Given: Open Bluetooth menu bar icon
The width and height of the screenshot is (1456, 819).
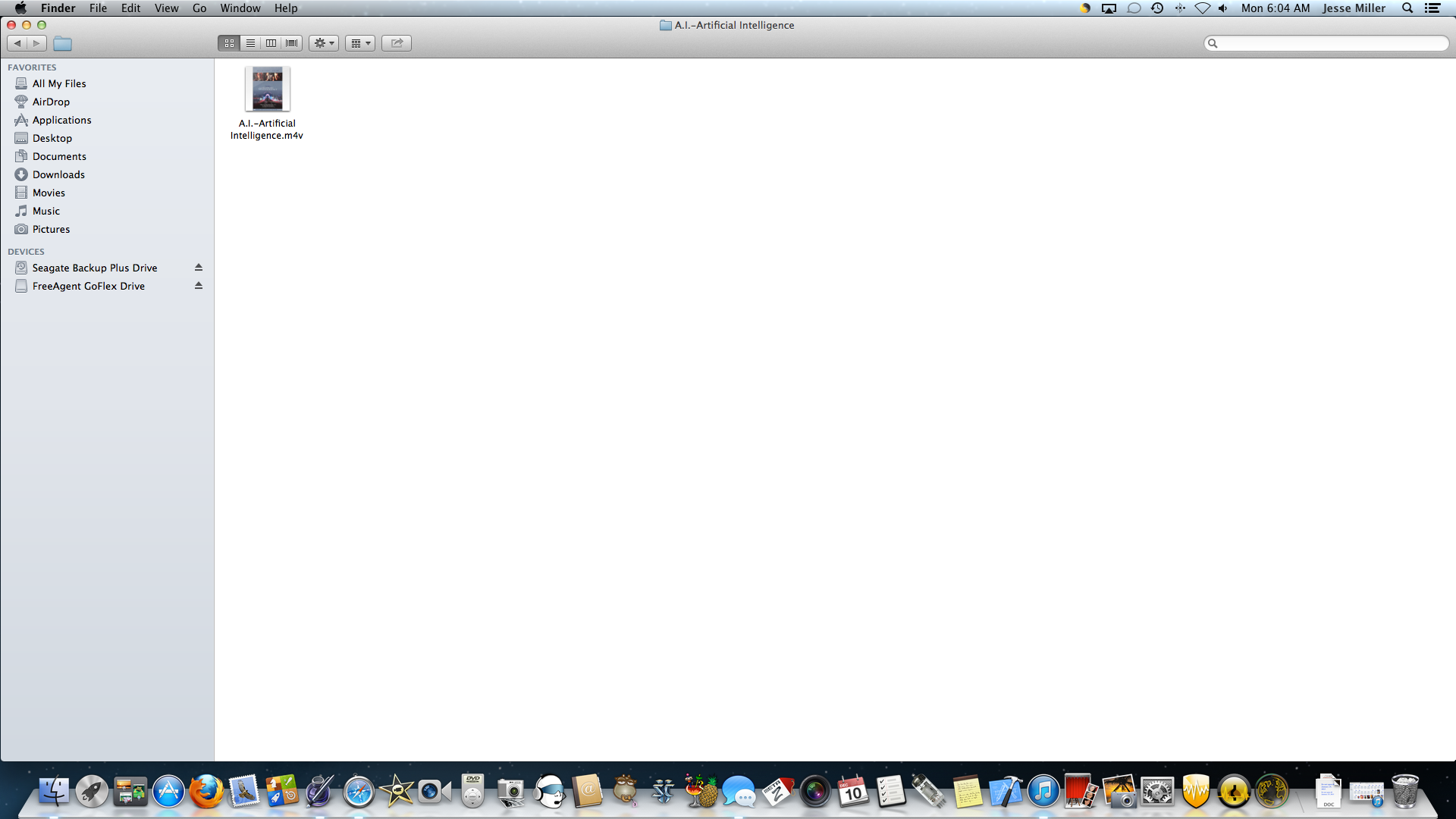Looking at the screenshot, I should pyautogui.click(x=1180, y=8).
